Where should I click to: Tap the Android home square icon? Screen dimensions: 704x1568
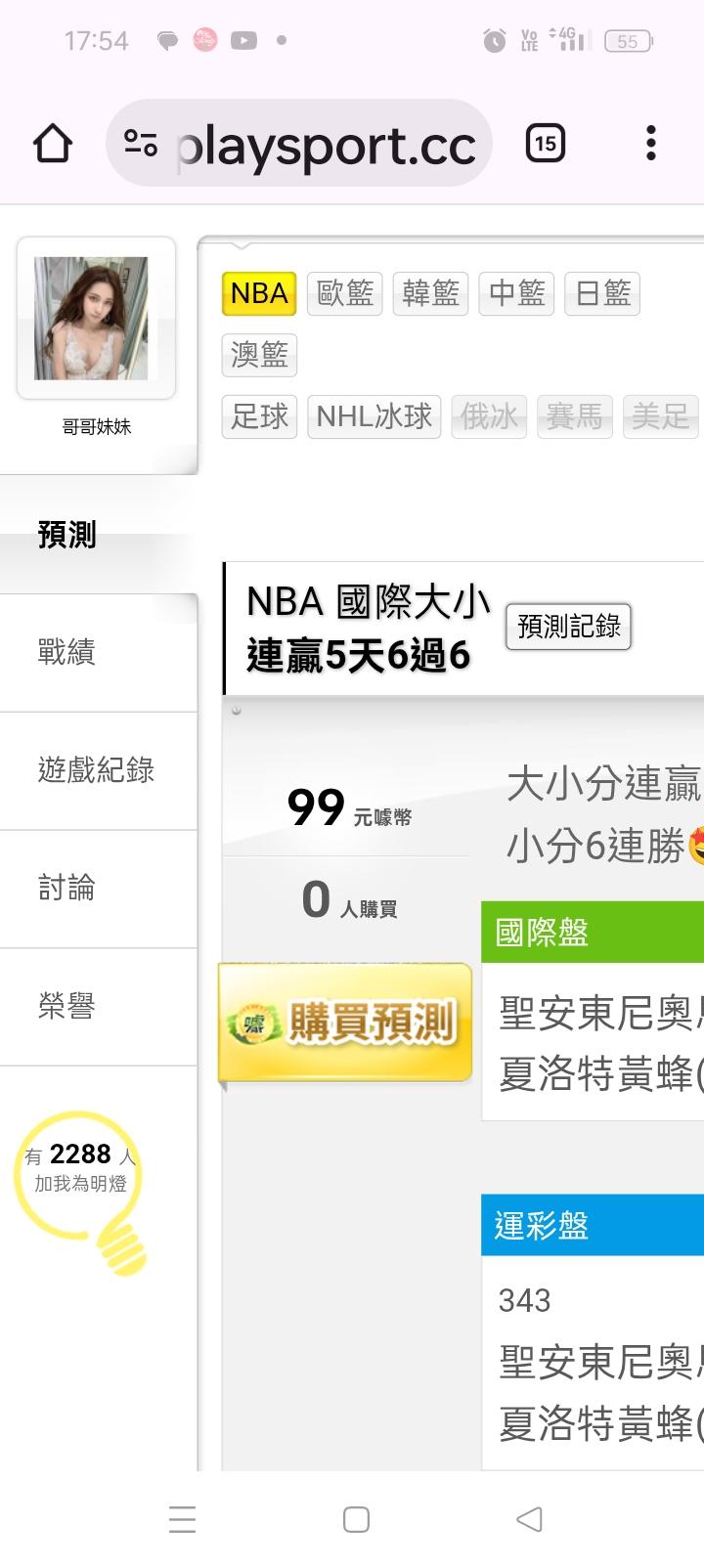pyautogui.click(x=356, y=1518)
